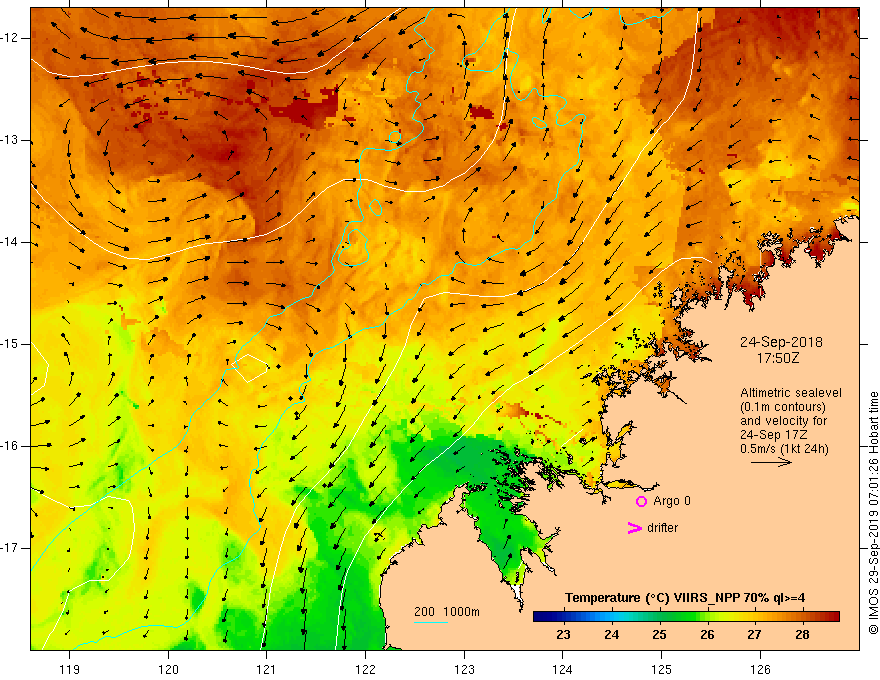Click the '(0.1m contours)' caption line

point(783,407)
